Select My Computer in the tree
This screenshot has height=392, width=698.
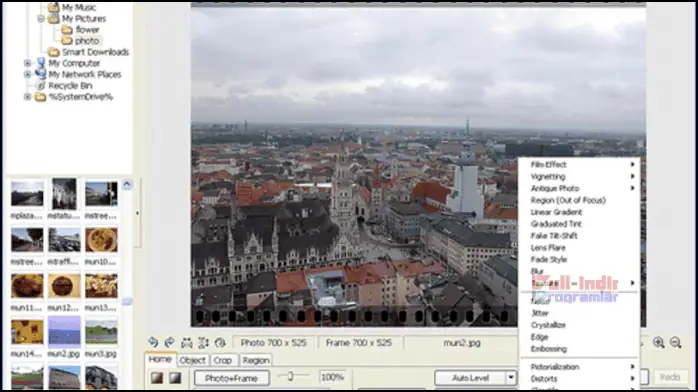point(74,63)
